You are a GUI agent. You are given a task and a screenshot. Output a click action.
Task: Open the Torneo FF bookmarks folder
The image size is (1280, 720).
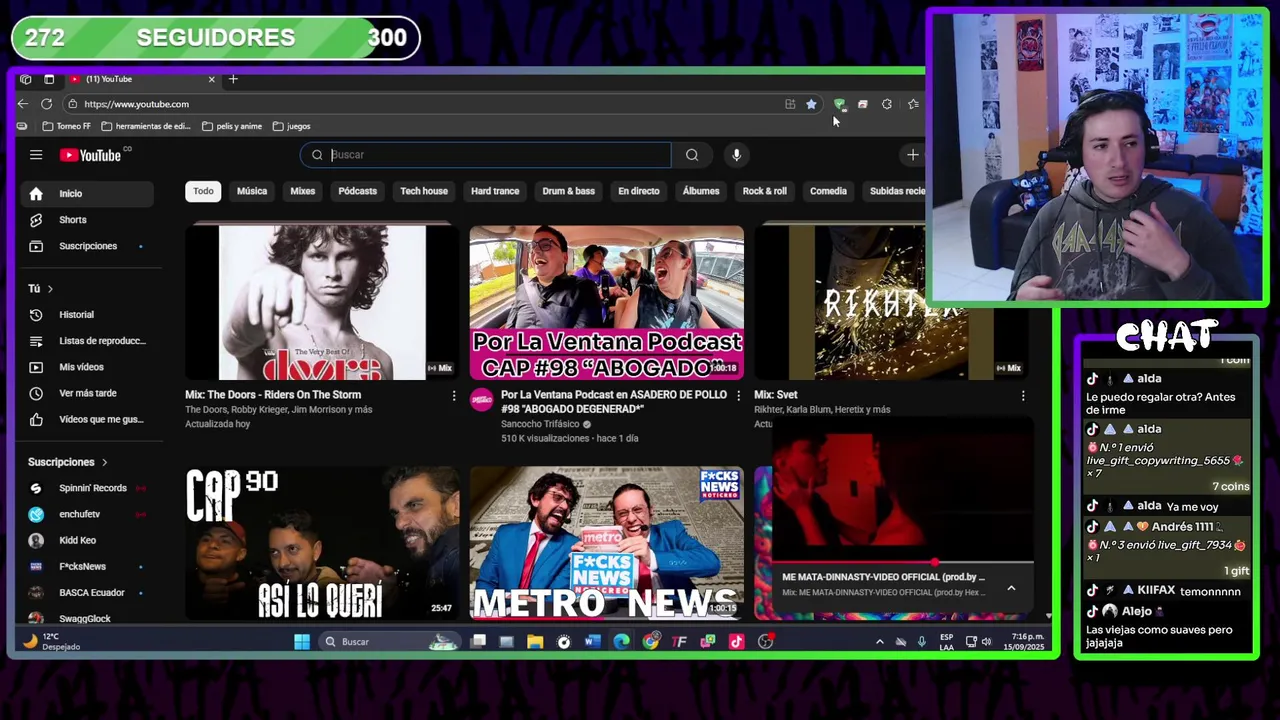pos(67,127)
